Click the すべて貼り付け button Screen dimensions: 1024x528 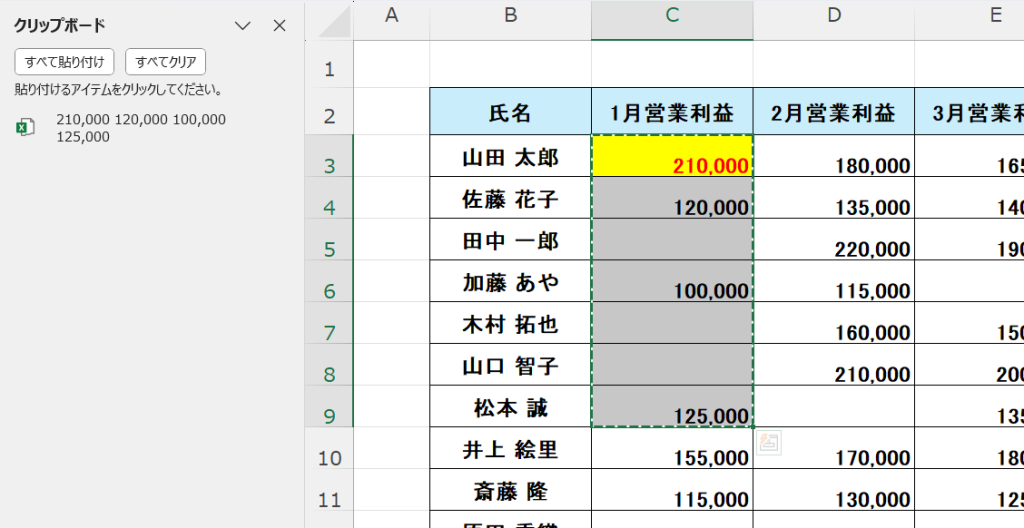(x=64, y=62)
